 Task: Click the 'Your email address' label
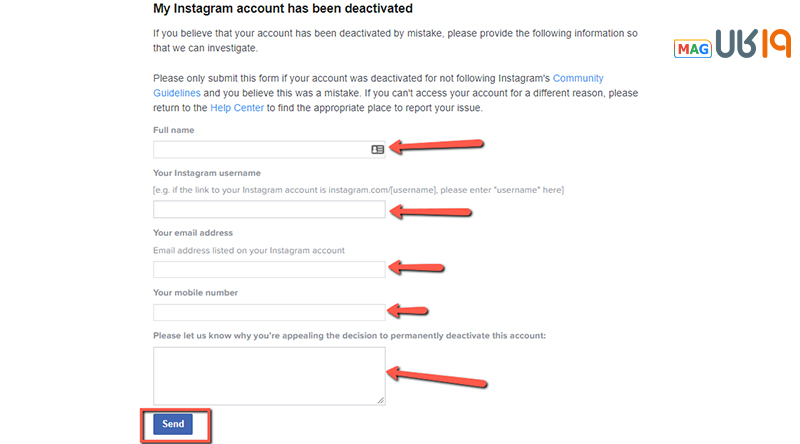pyautogui.click(x=193, y=233)
